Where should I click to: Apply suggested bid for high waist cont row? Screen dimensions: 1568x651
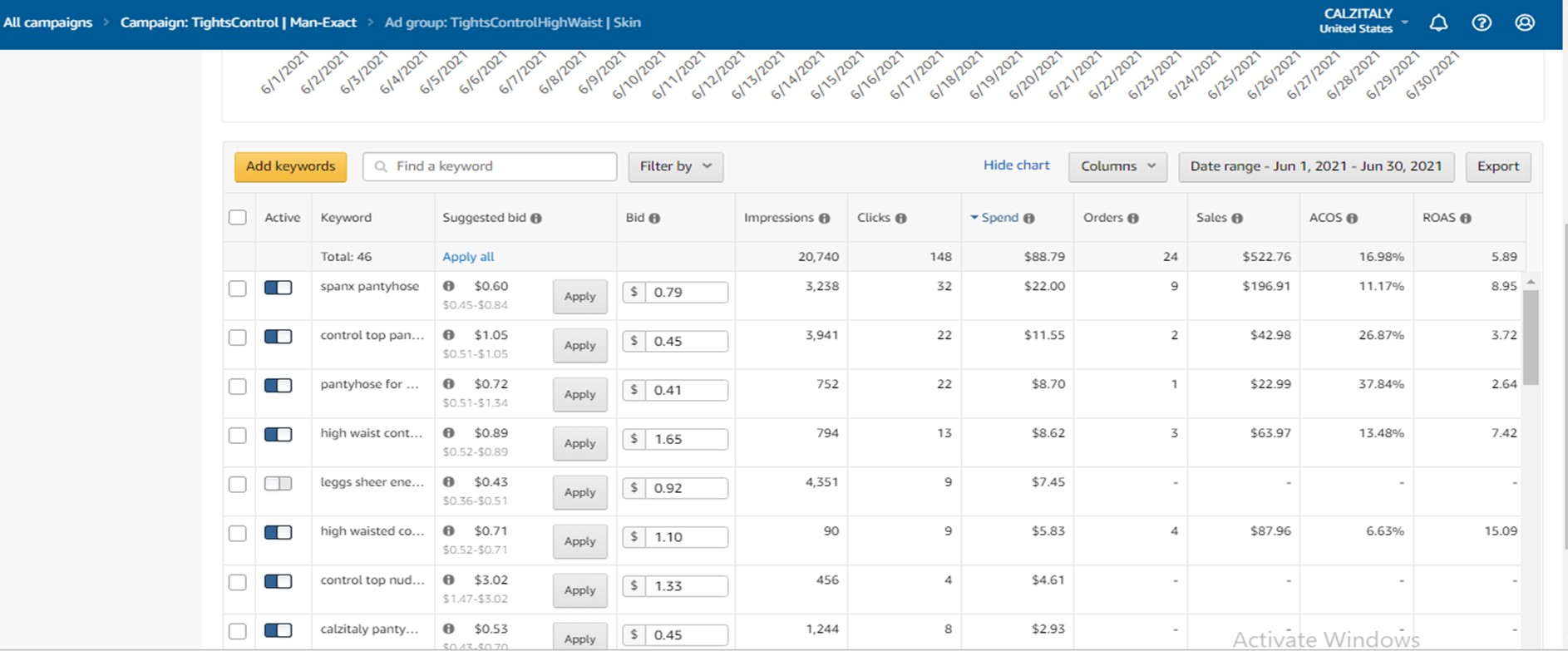(580, 443)
